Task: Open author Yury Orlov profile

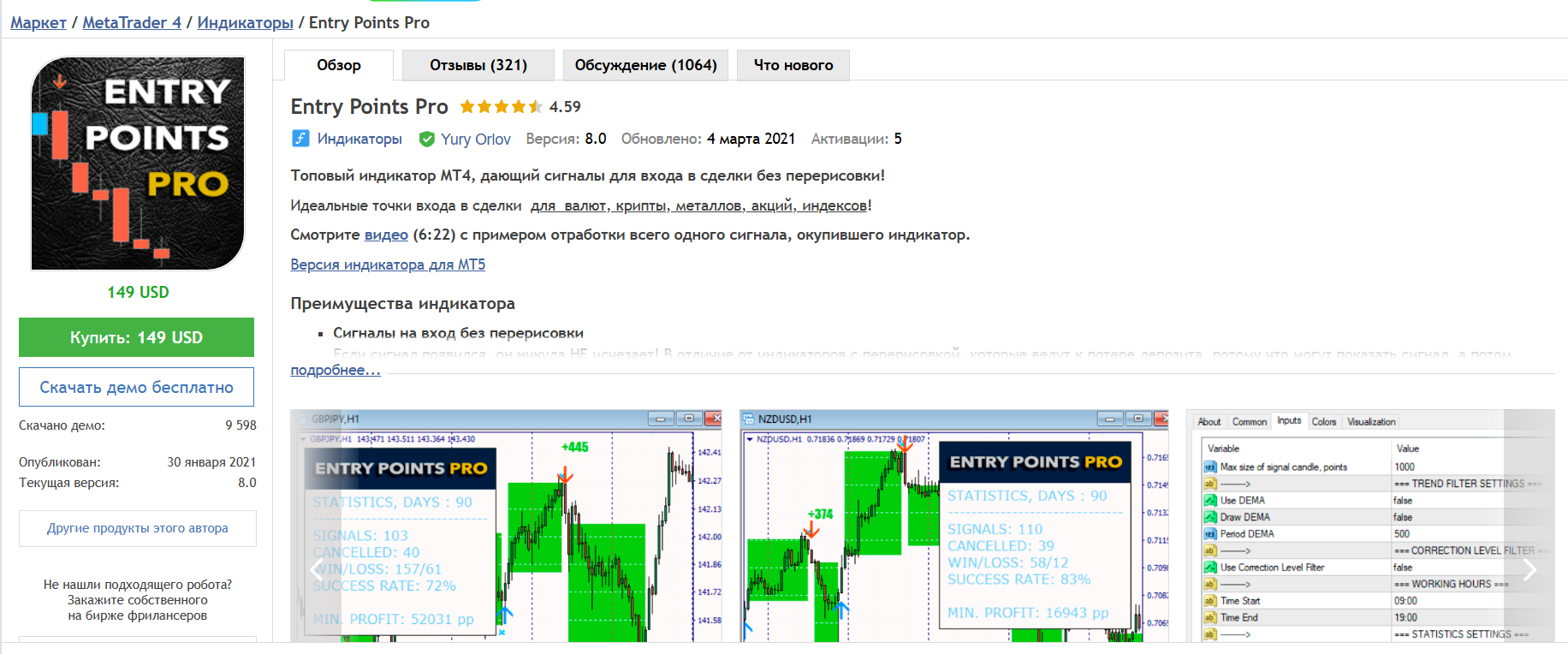Action: point(476,139)
